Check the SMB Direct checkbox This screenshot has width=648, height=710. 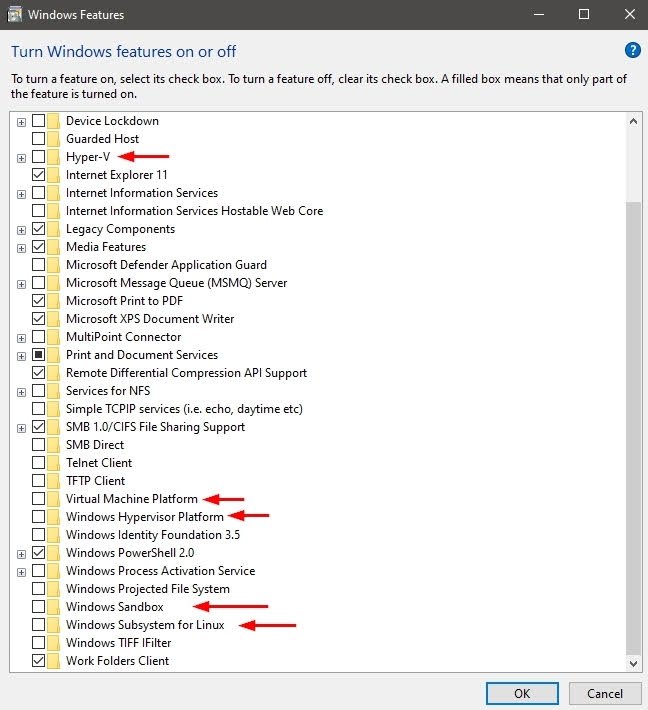click(x=38, y=445)
